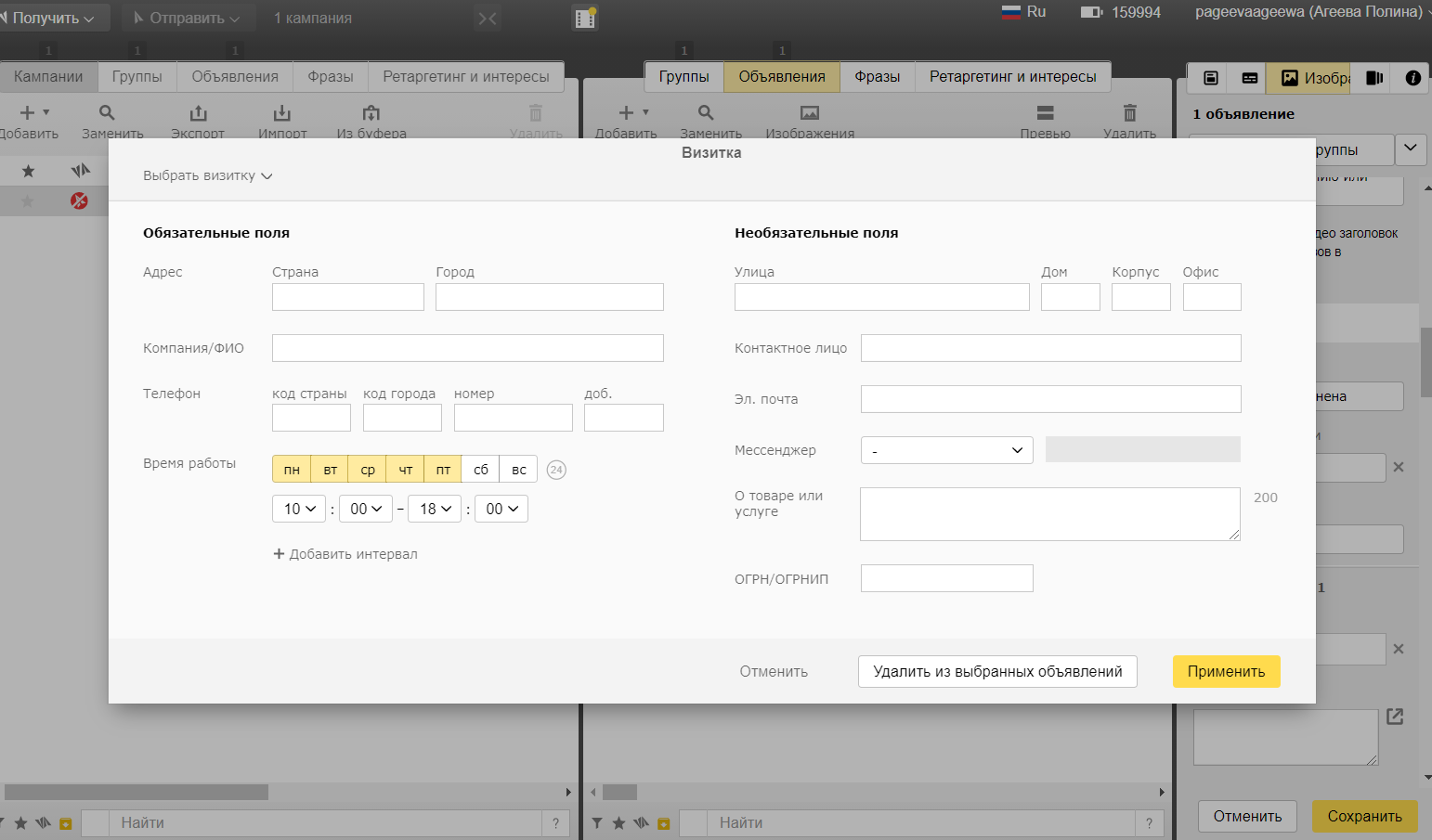Click the Добавить plus icon in left pane
1432x840 pixels.
[28, 112]
